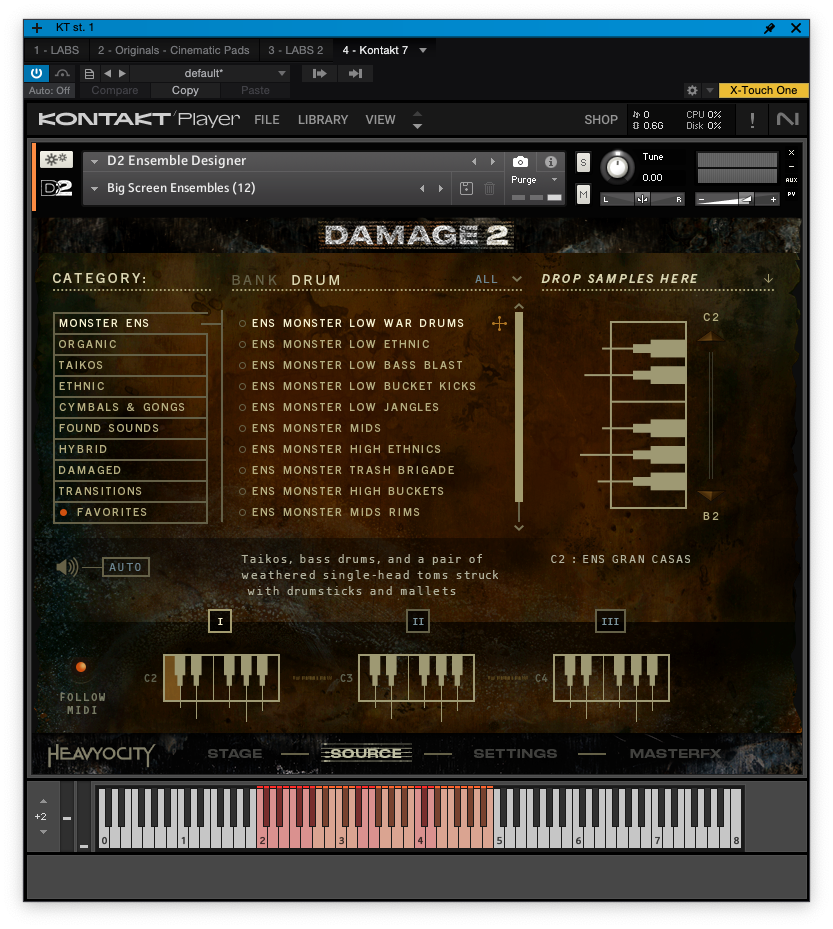Click the MIDI routing arrow-to-bar icon
The width and height of the screenshot is (833, 929).
(355, 73)
